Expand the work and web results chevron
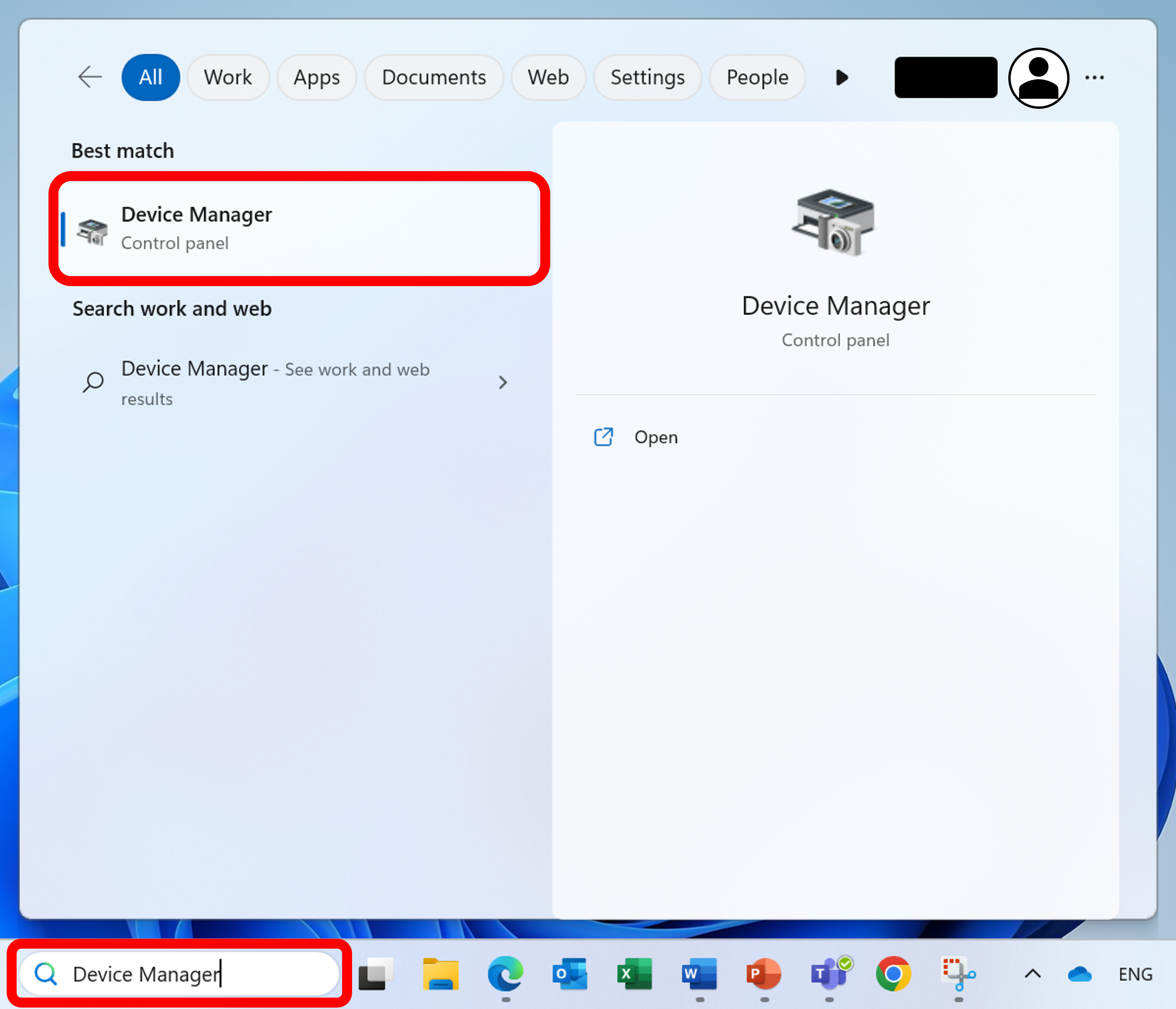This screenshot has width=1176, height=1009. [502, 383]
